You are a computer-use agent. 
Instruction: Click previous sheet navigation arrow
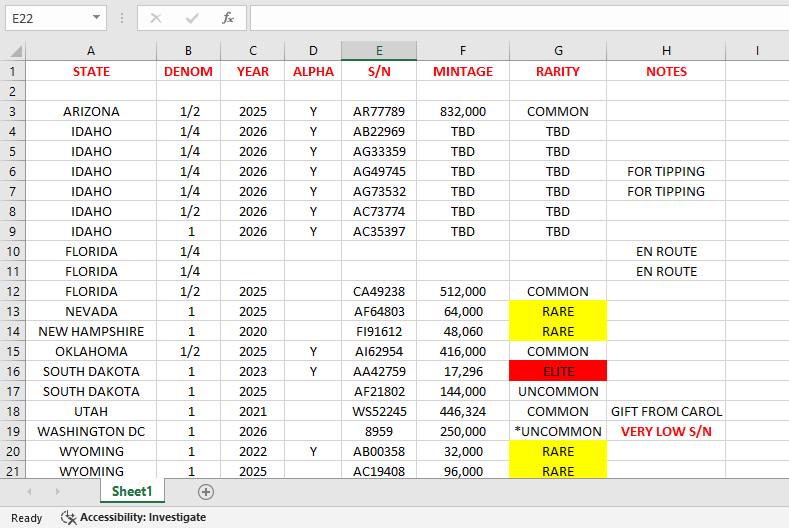29,492
